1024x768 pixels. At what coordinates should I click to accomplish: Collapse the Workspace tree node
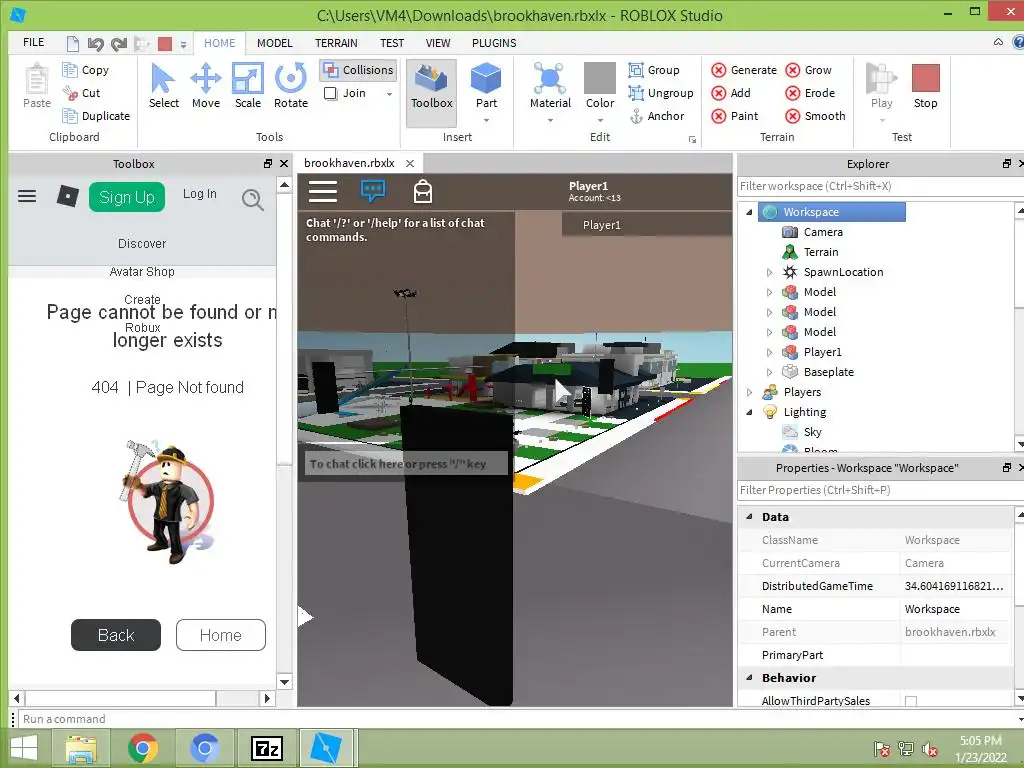point(749,212)
